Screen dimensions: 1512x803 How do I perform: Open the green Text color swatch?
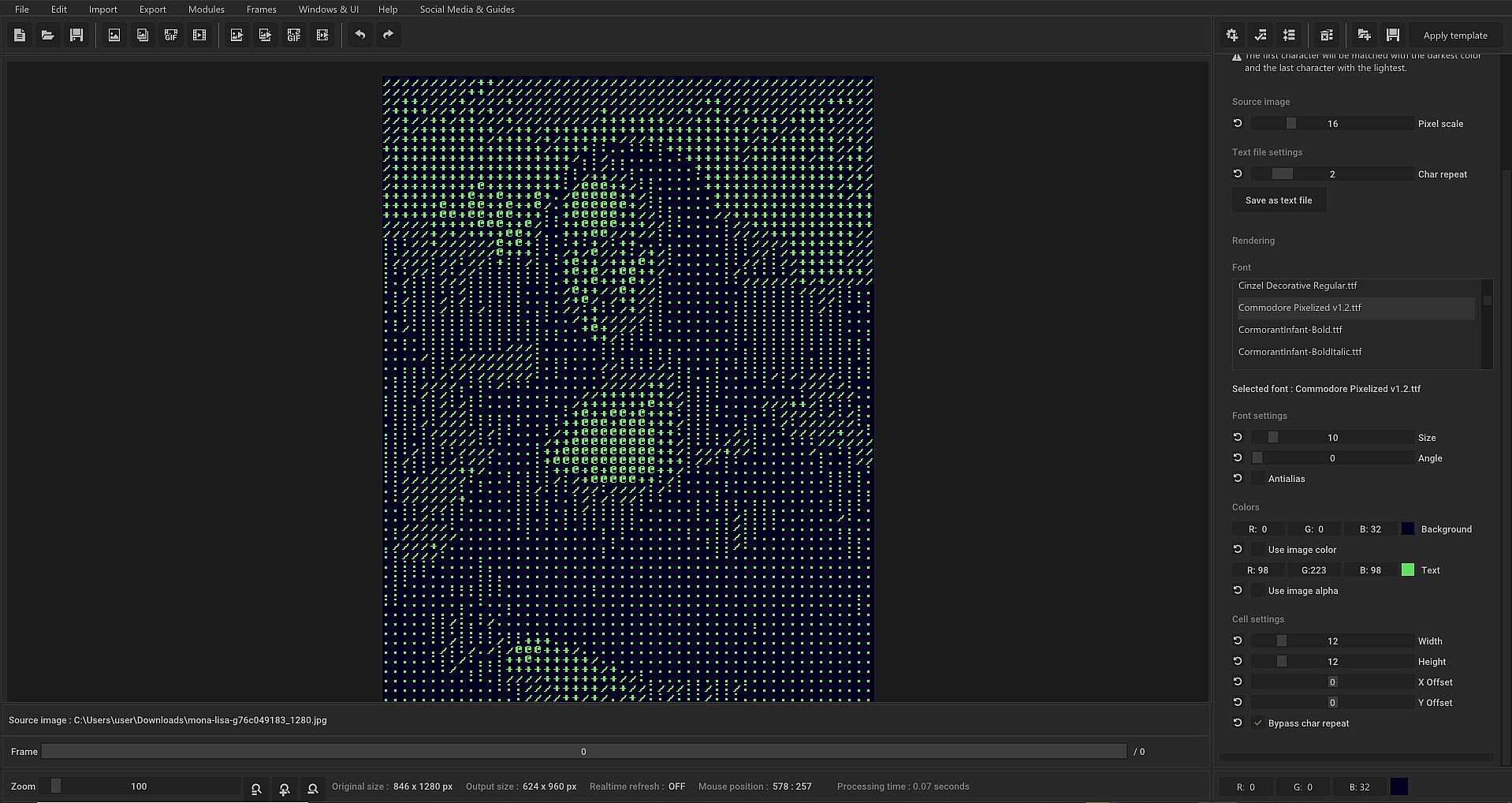[1407, 570]
